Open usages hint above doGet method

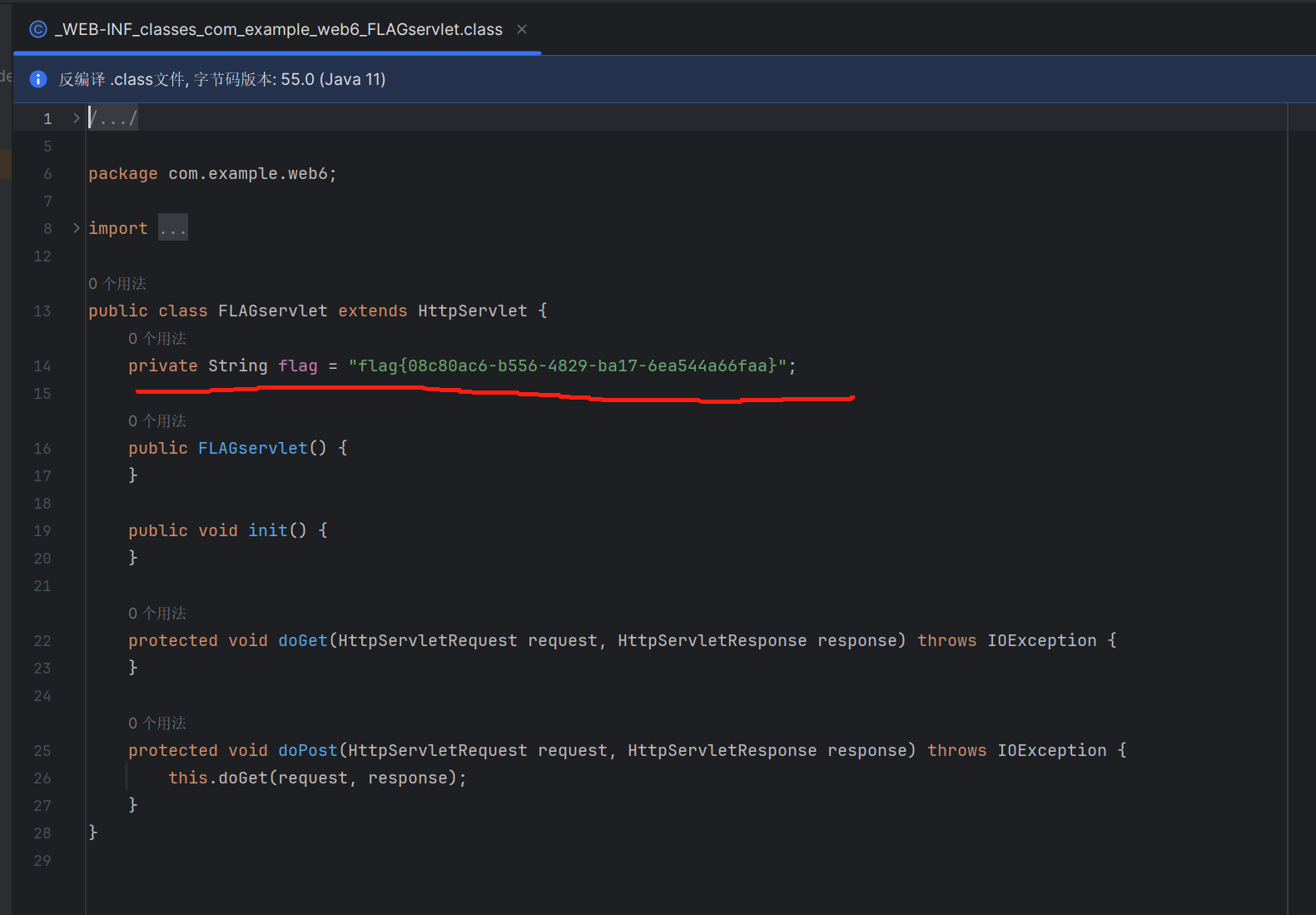click(157, 614)
